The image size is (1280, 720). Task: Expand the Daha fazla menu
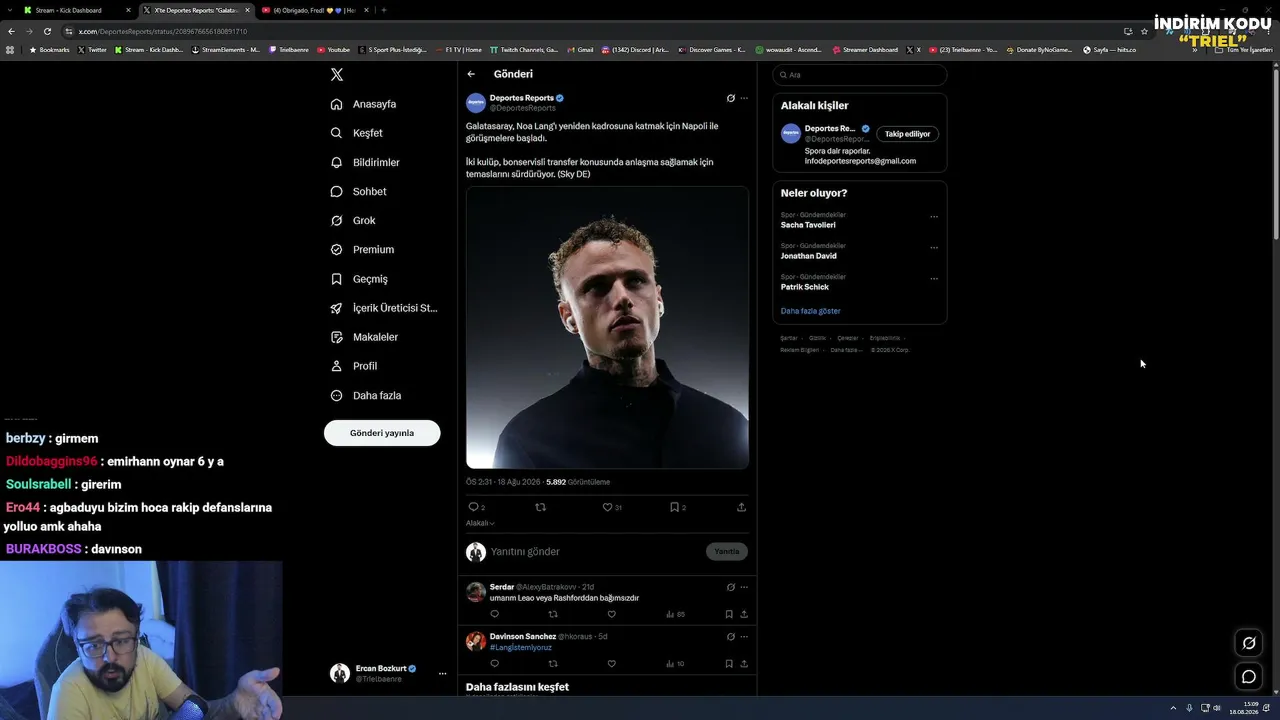tap(366, 395)
